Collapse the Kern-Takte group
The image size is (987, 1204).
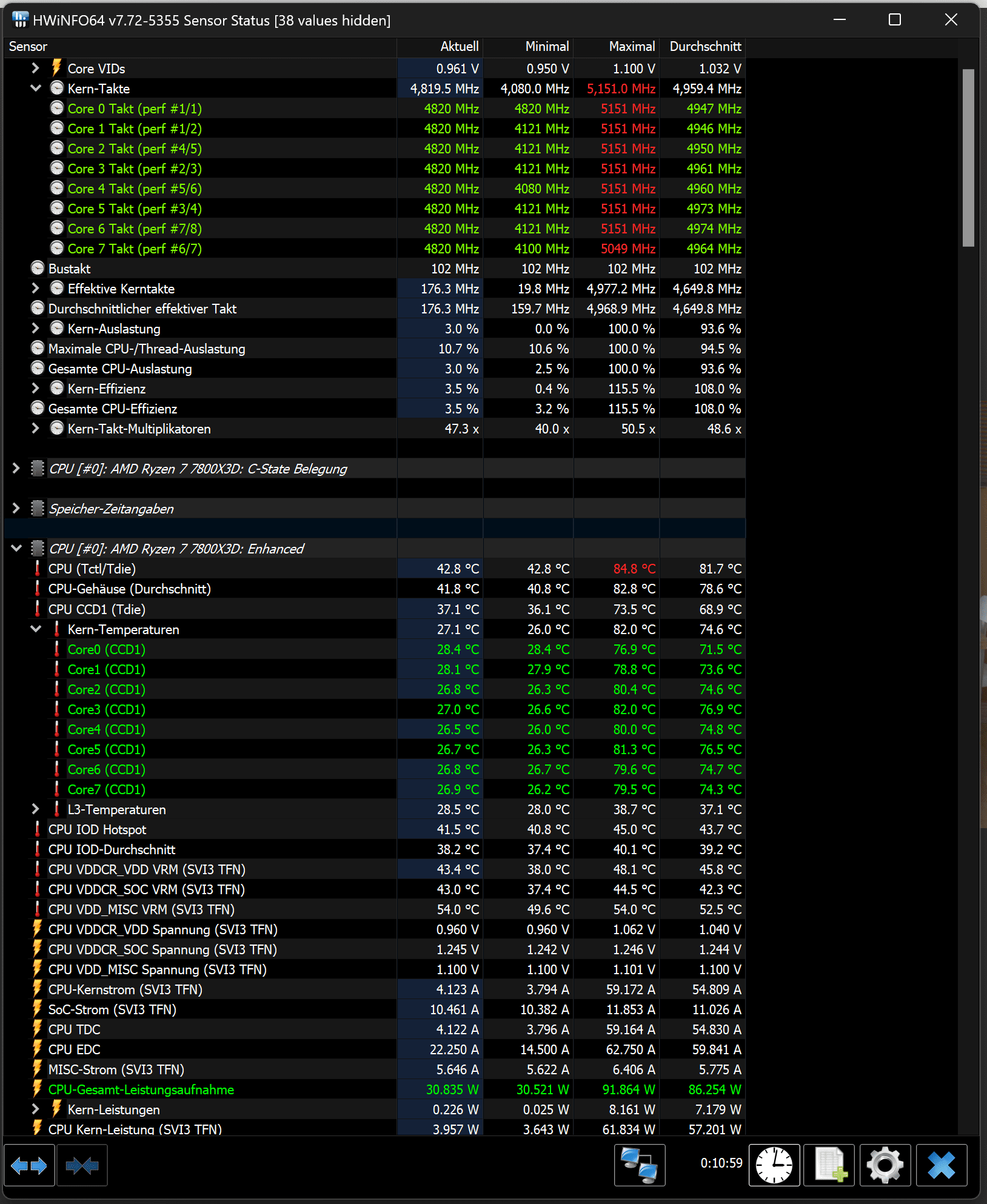[x=35, y=88]
